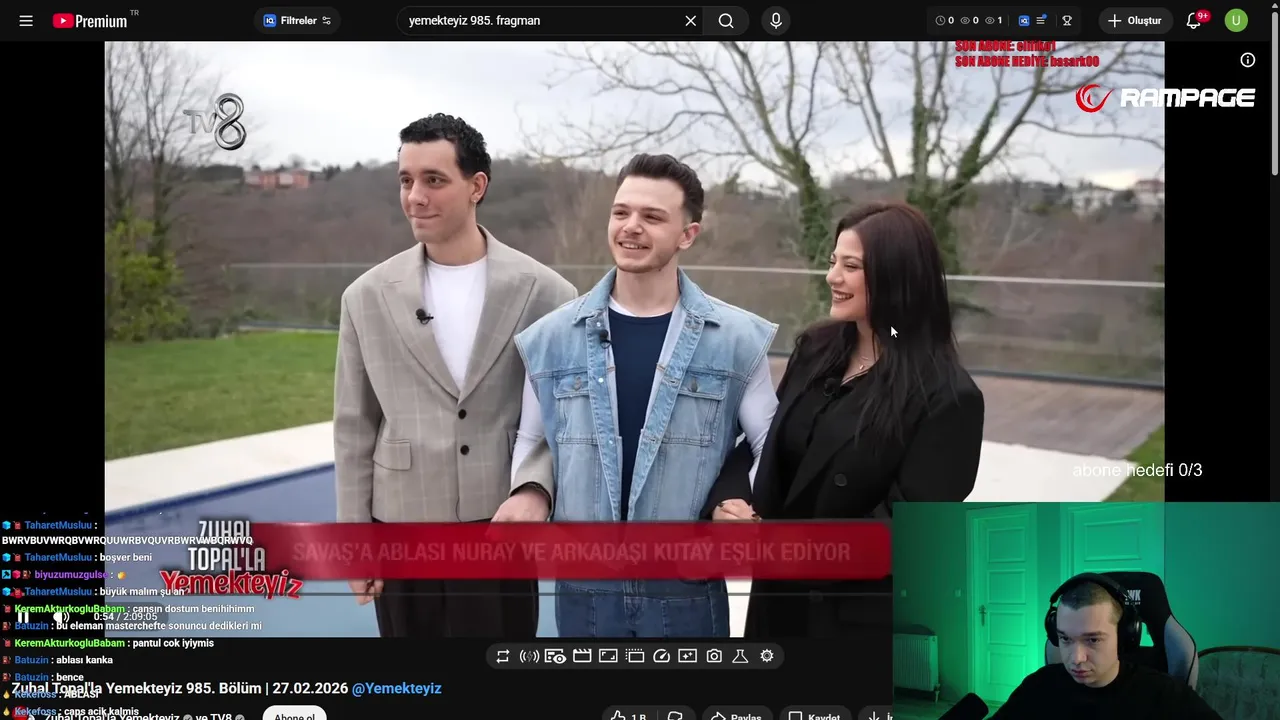Image resolution: width=1280 pixels, height=720 pixels.
Task: Click the chat username biyuzumuzgulse
Action: (x=71, y=575)
